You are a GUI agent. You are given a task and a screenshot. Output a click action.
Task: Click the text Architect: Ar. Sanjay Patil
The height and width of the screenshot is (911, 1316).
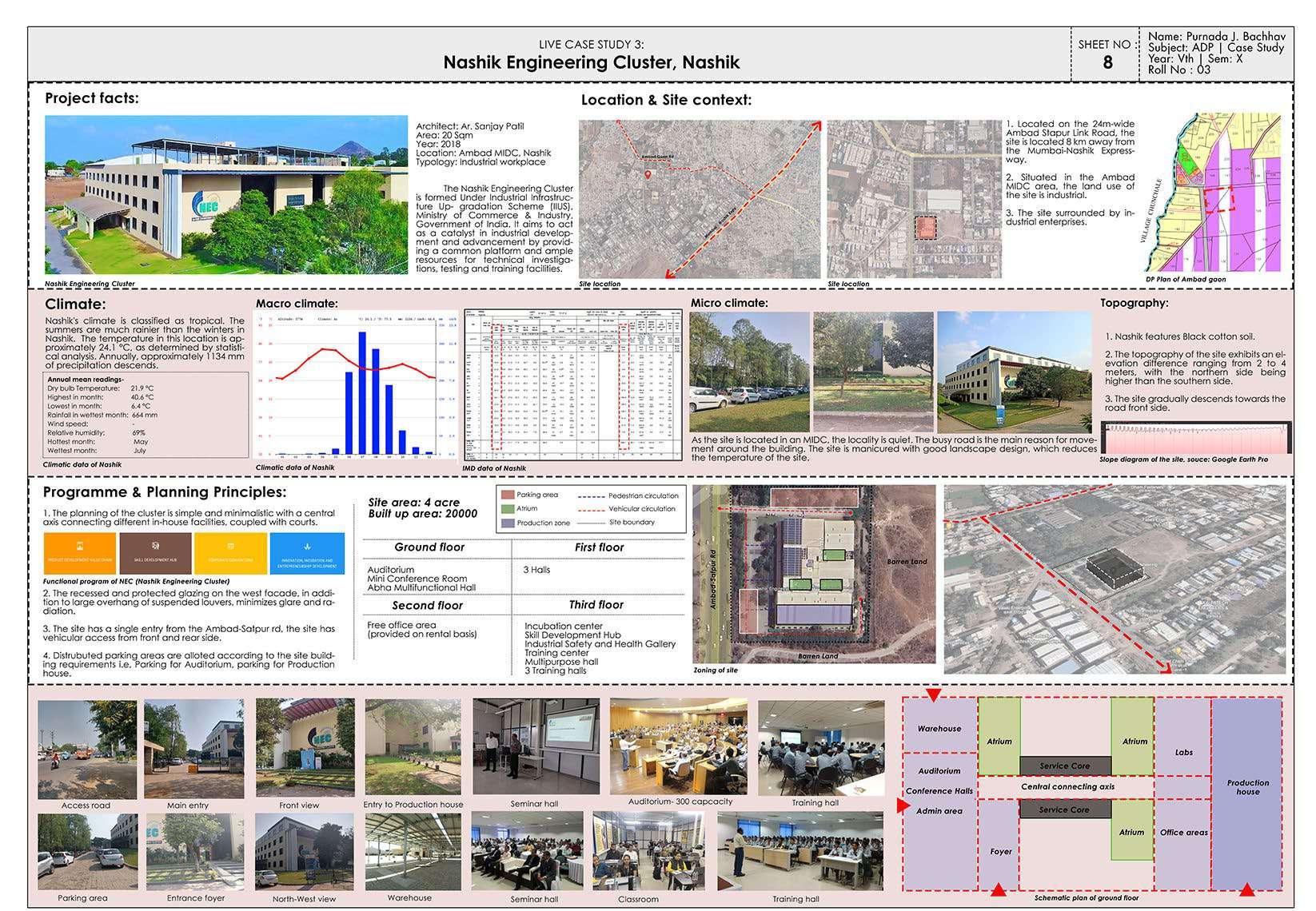470,126
